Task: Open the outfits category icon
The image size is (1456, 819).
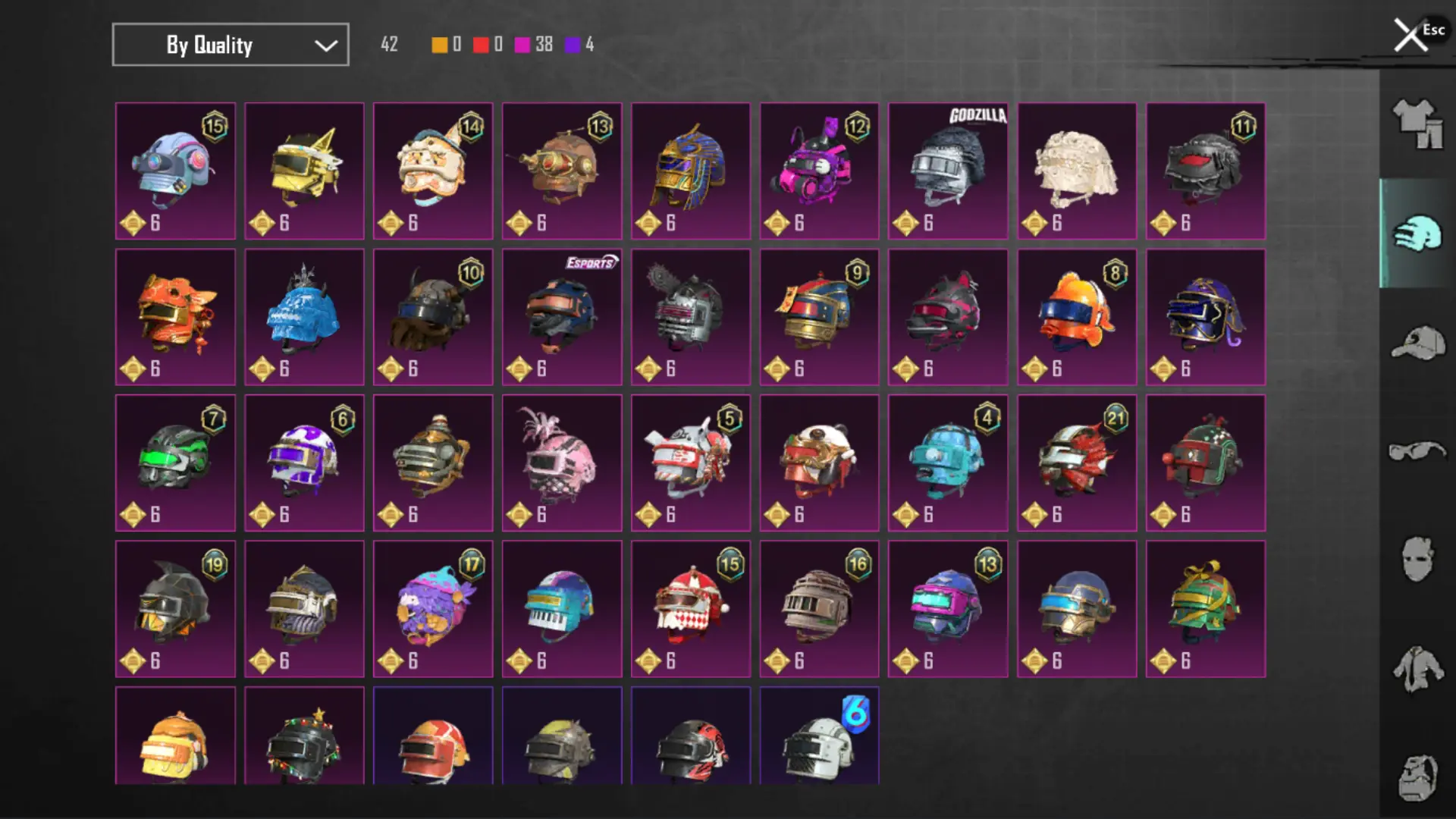Action: 1417,124
